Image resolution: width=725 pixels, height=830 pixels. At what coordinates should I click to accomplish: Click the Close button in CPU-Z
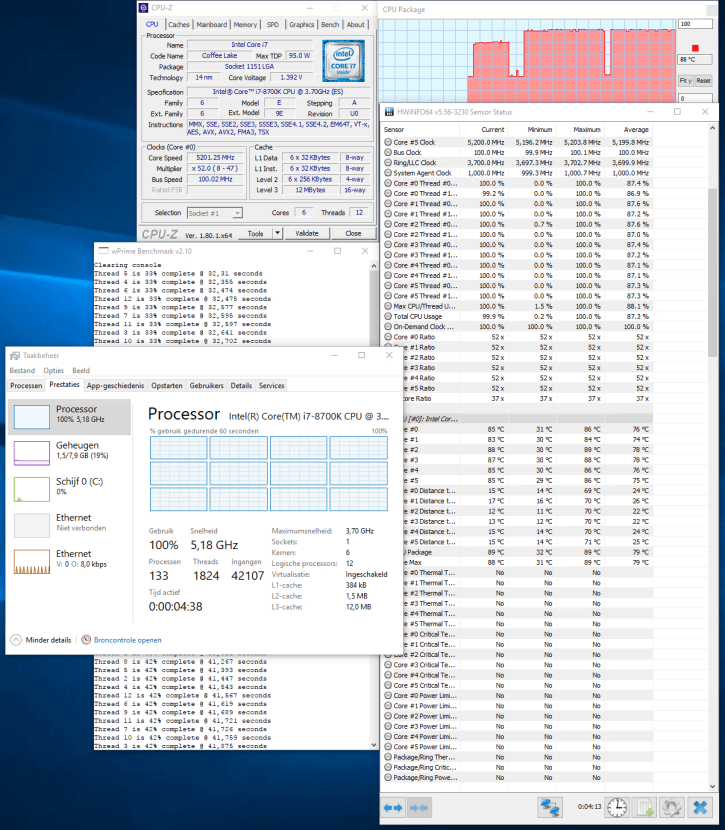point(354,233)
